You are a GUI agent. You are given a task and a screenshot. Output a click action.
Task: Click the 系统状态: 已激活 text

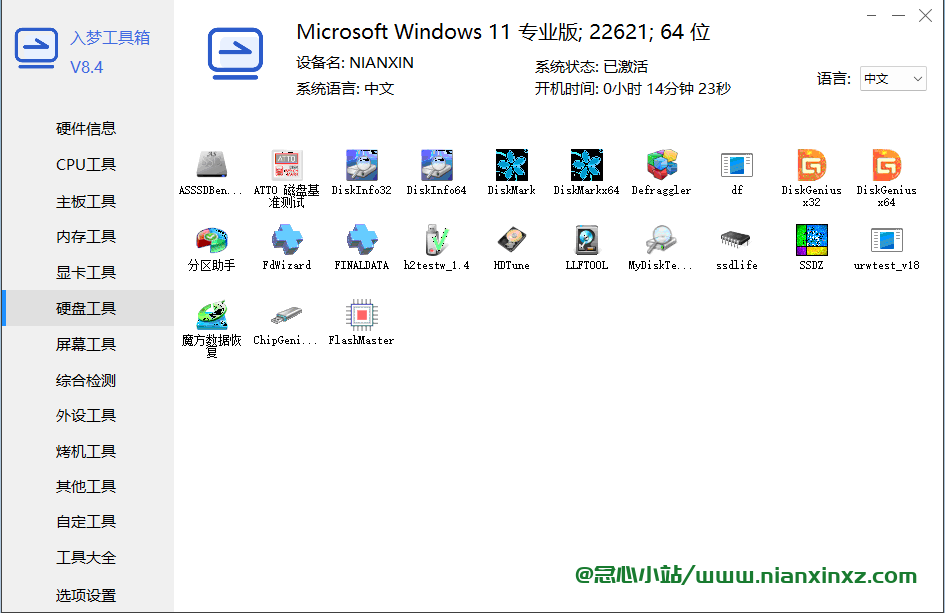pyautogui.click(x=591, y=66)
